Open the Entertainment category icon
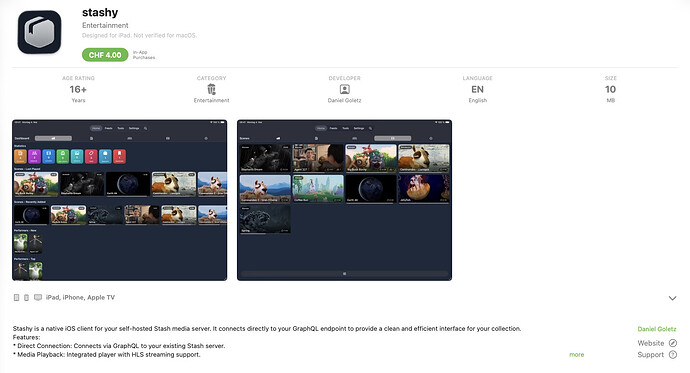 212,89
